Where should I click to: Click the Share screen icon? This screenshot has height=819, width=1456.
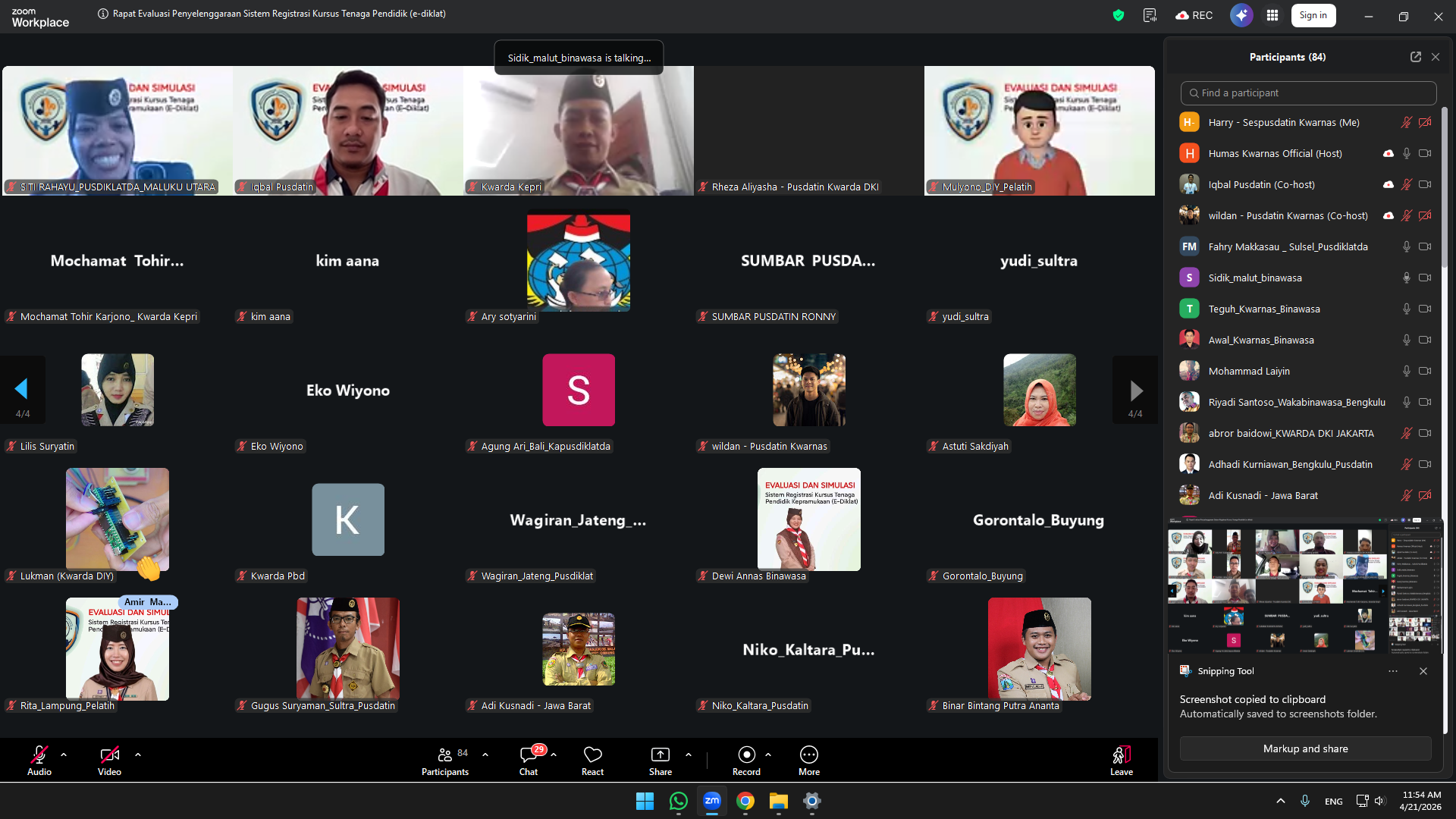[x=660, y=755]
